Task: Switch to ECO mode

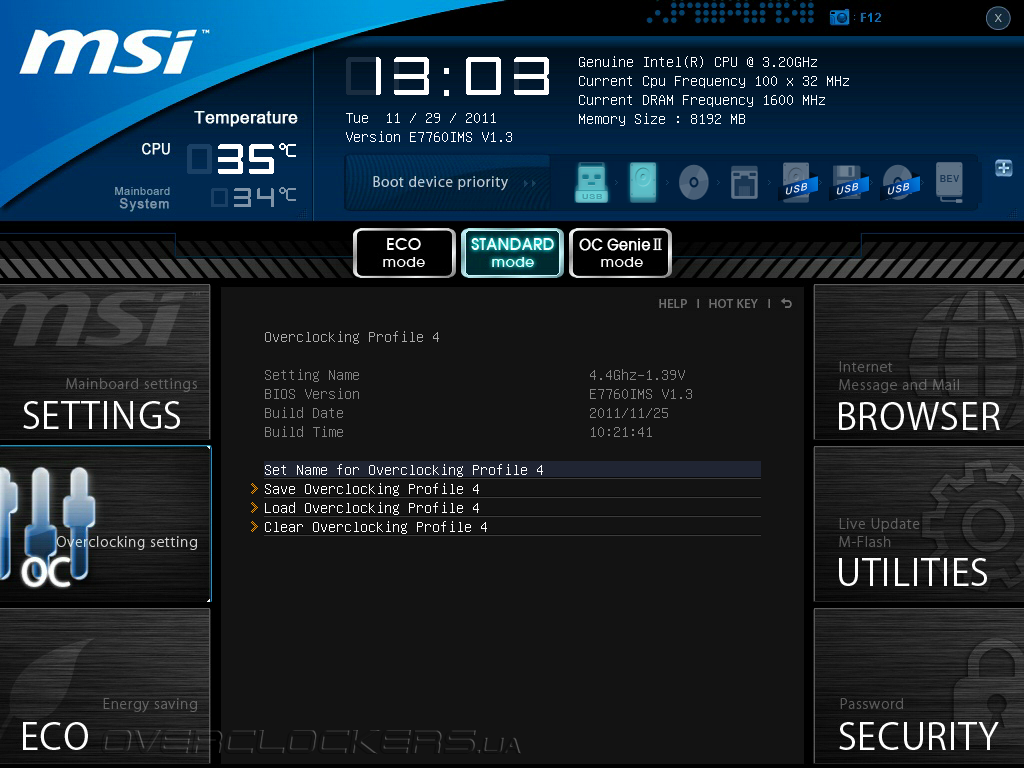Action: (404, 253)
